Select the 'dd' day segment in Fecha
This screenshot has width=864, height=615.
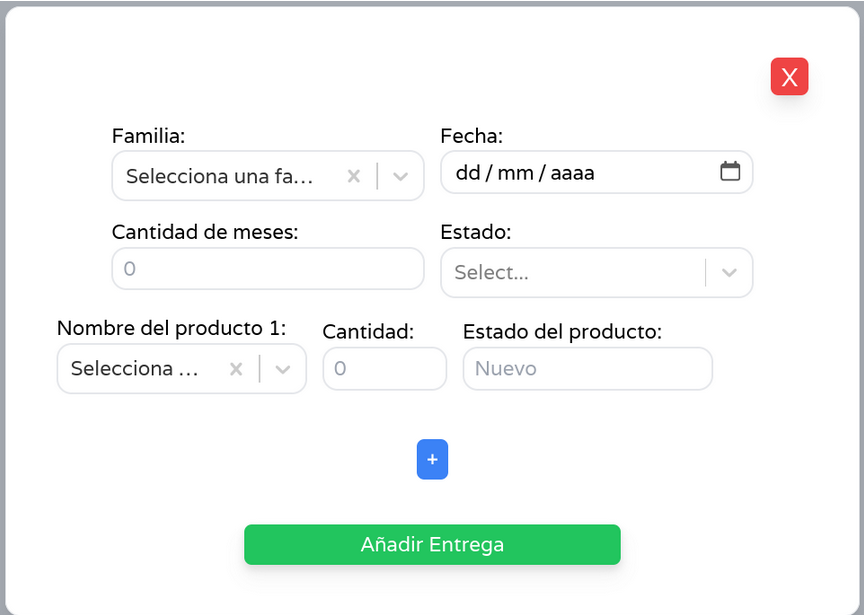[x=467, y=173]
